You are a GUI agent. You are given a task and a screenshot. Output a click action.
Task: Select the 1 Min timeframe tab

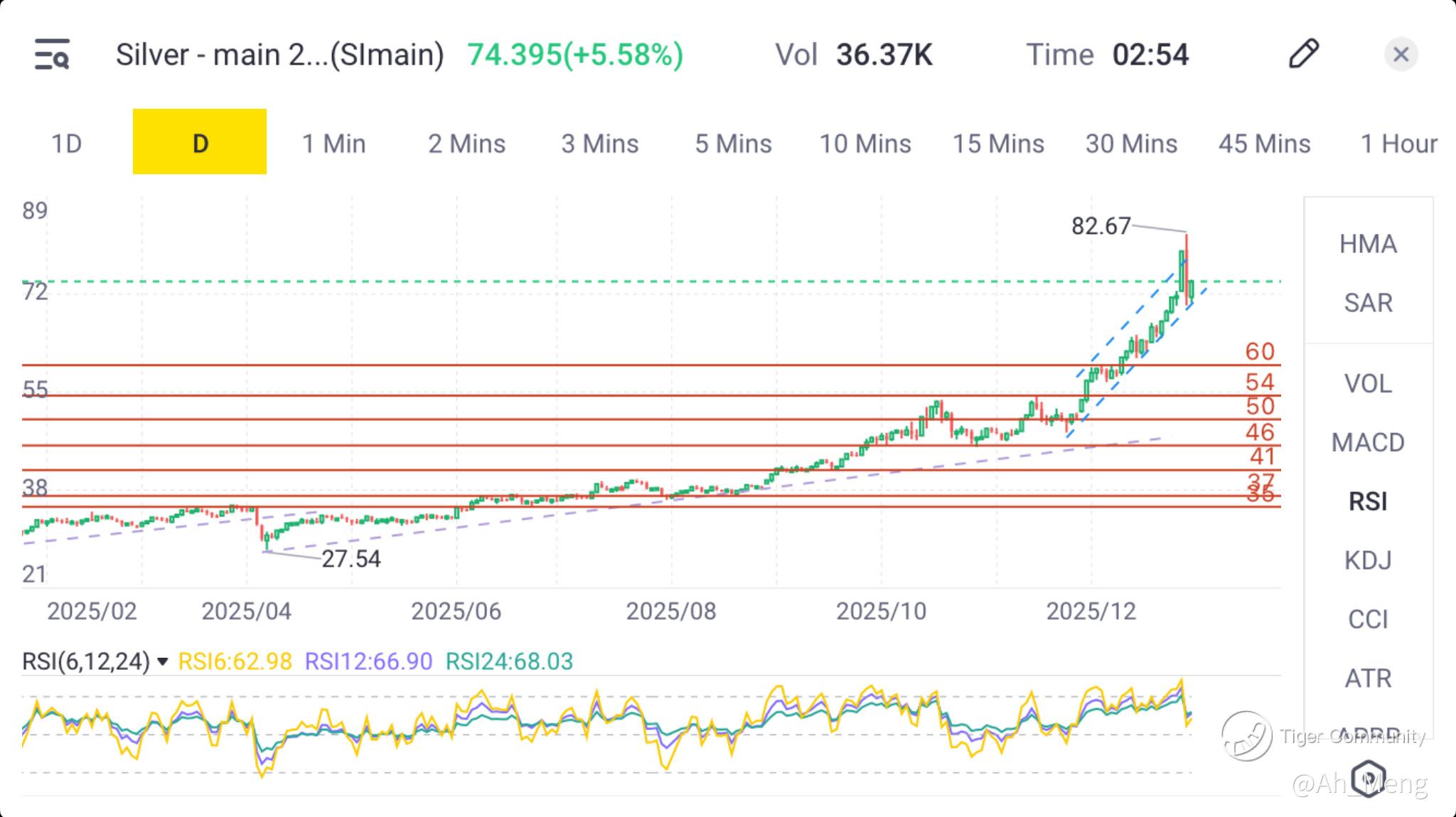(x=333, y=144)
